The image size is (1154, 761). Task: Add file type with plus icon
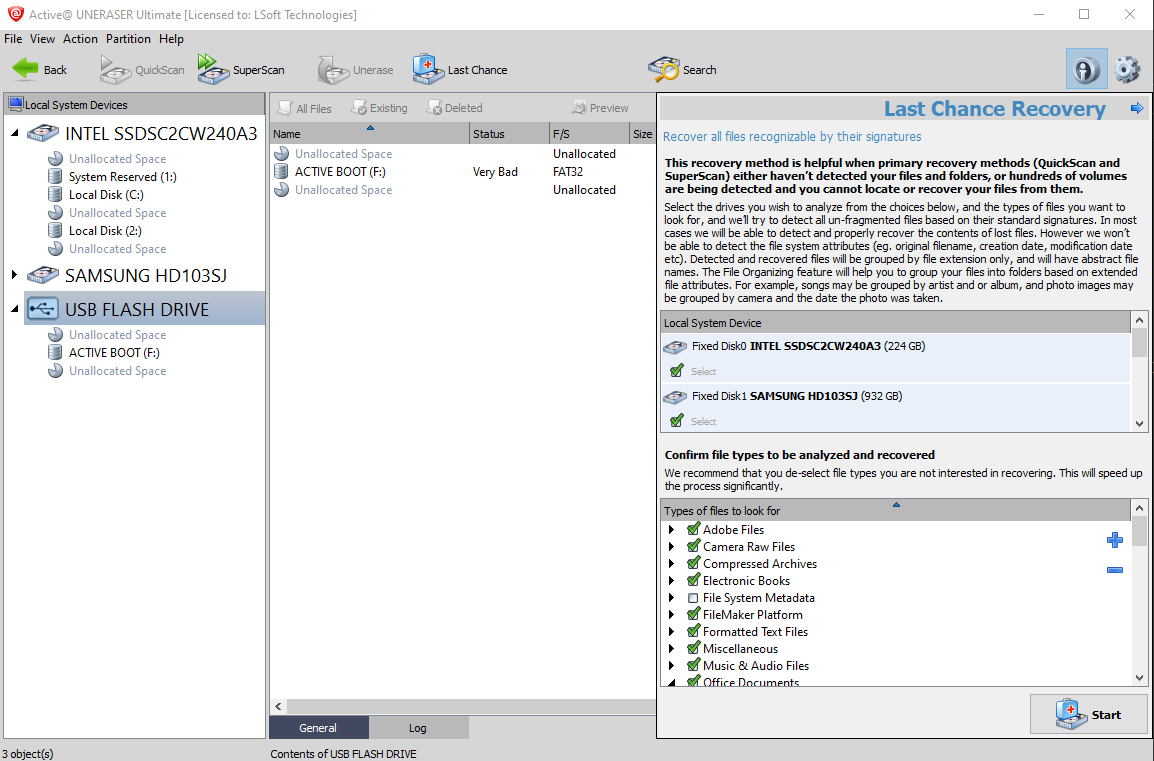click(x=1115, y=540)
